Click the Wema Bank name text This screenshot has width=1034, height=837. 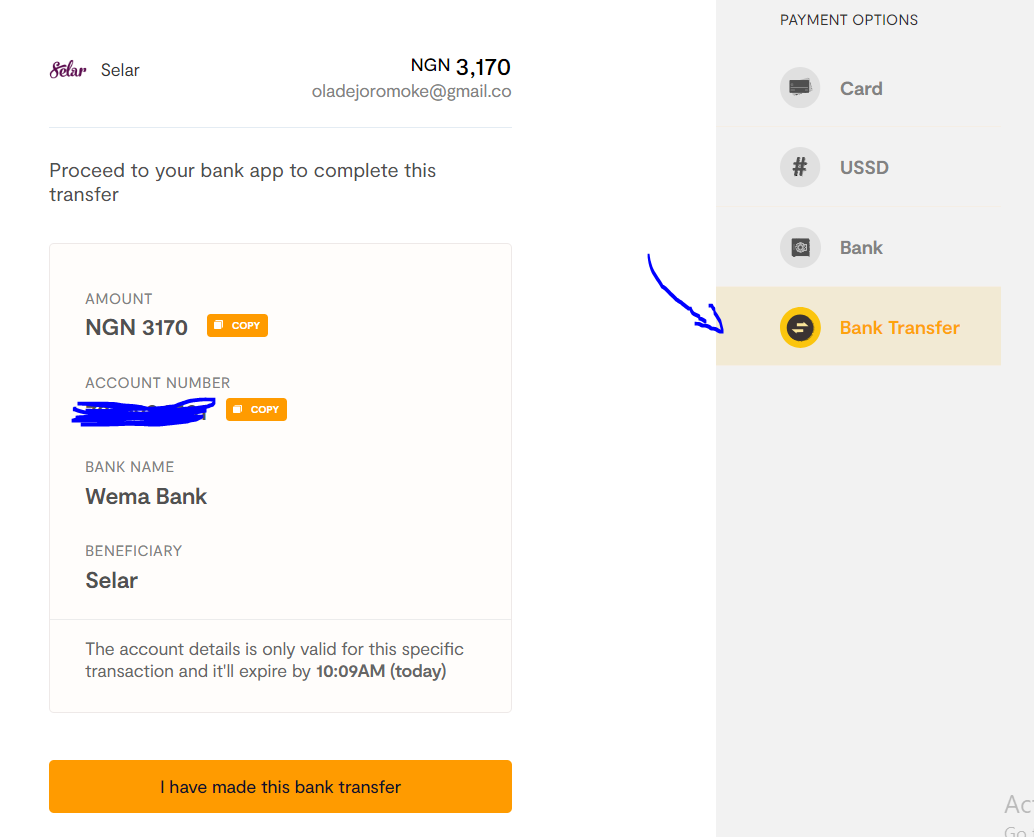[x=146, y=497]
